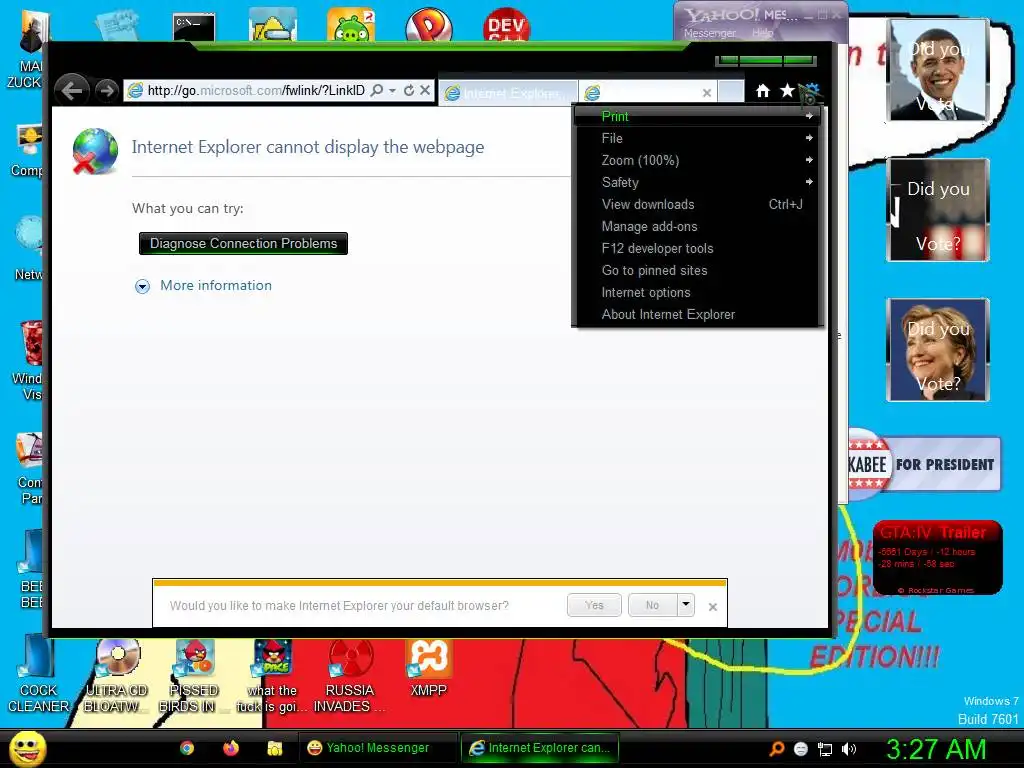Open the network tray icon
Image resolution: width=1024 pixels, height=768 pixels.
(x=825, y=749)
